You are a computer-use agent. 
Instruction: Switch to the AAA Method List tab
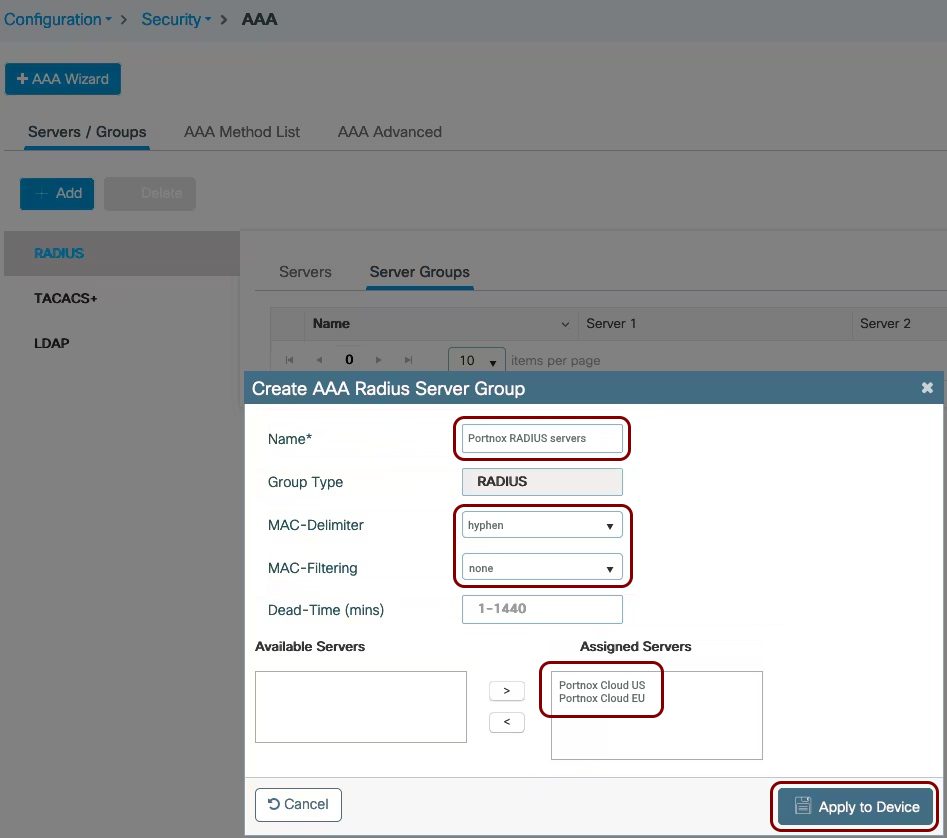(x=242, y=132)
